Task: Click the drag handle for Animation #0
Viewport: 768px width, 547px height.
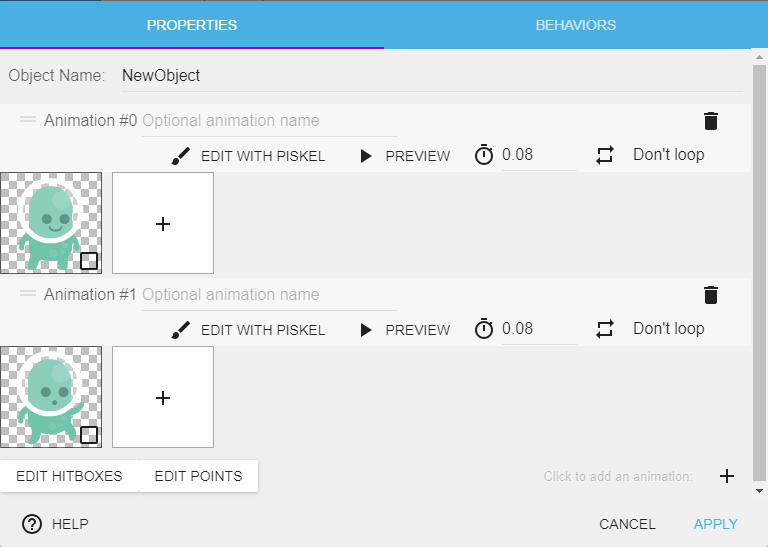Action: (28, 120)
